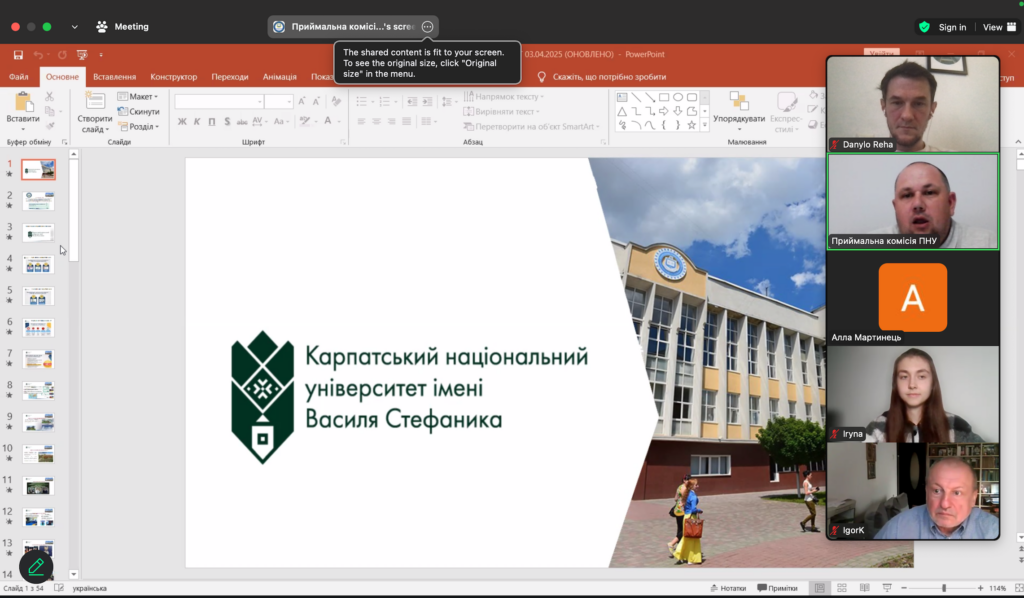Image resolution: width=1024 pixels, height=598 pixels.
Task: Click the Скинути reset button
Action: [138, 112]
